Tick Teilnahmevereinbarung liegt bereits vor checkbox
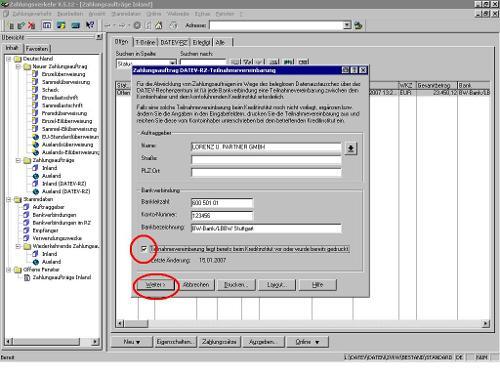The width and height of the screenshot is (500, 375). pos(144,249)
